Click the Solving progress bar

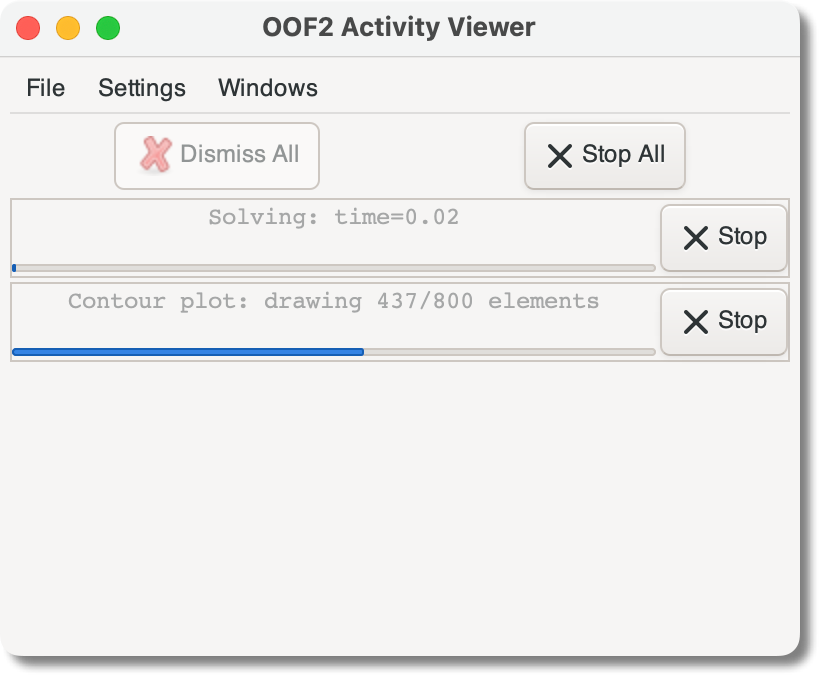[333, 267]
